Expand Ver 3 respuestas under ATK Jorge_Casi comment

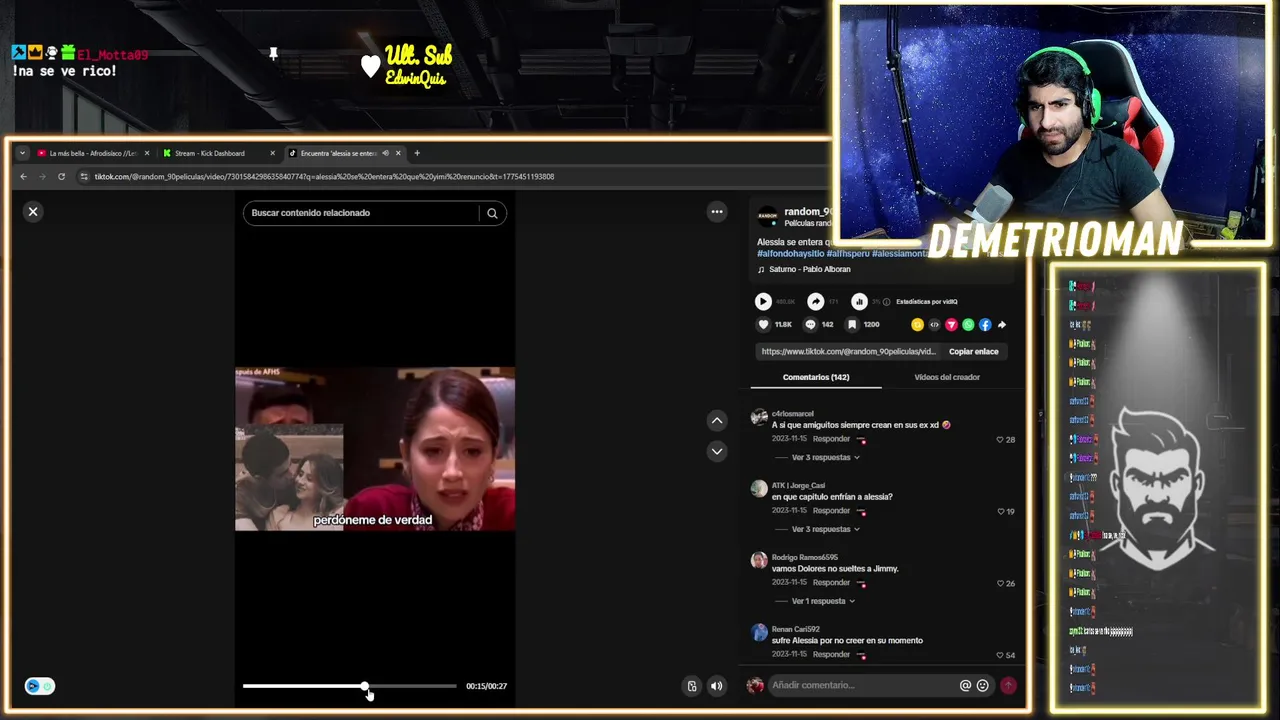click(825, 530)
